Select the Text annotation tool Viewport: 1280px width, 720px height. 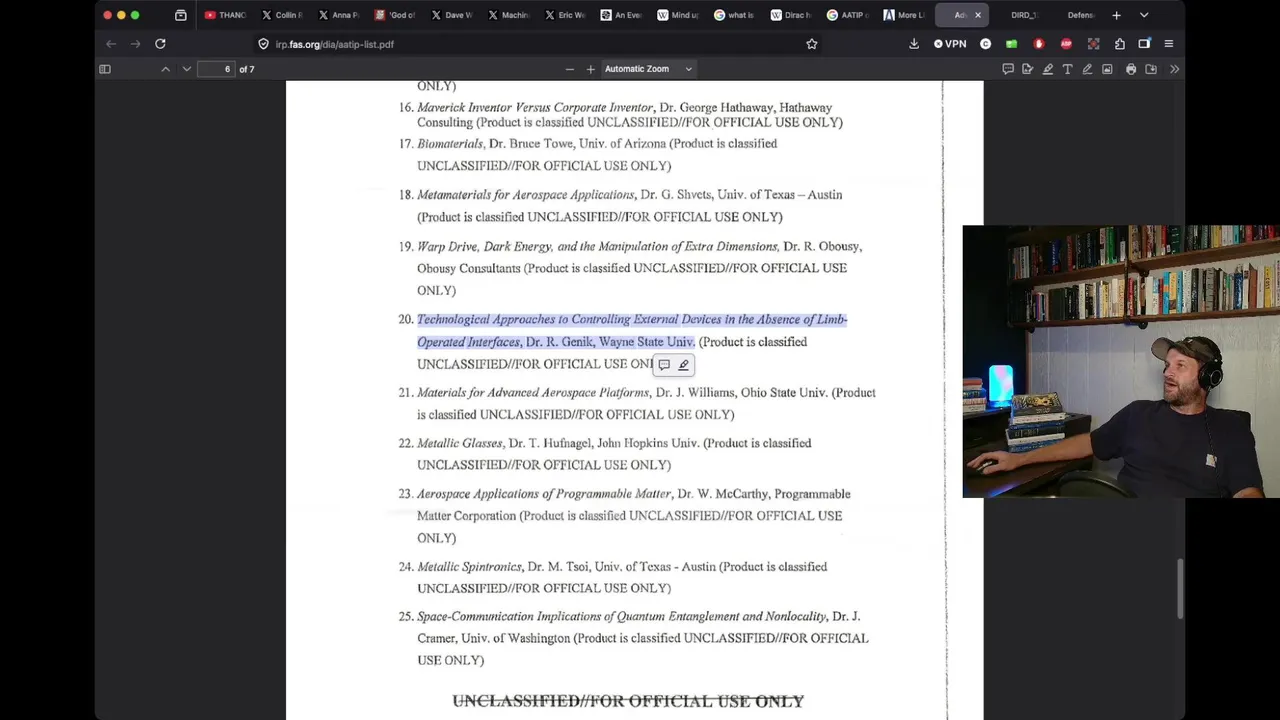1068,69
